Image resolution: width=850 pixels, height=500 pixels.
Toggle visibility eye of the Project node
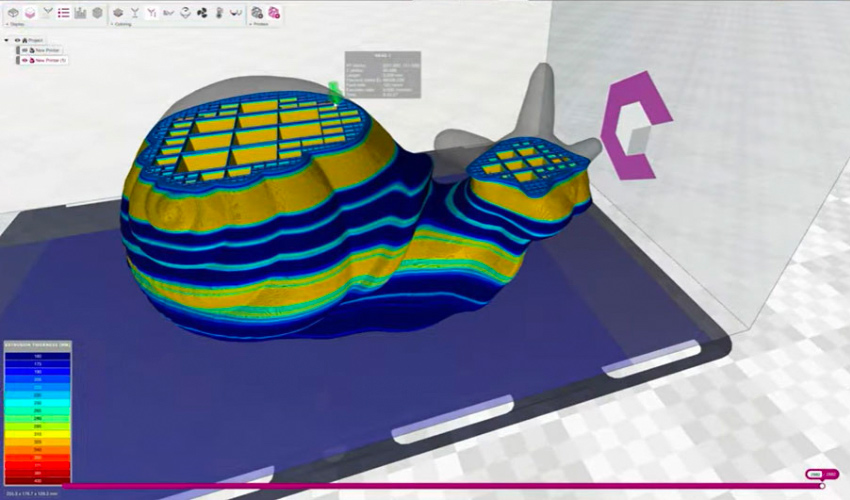(17, 41)
